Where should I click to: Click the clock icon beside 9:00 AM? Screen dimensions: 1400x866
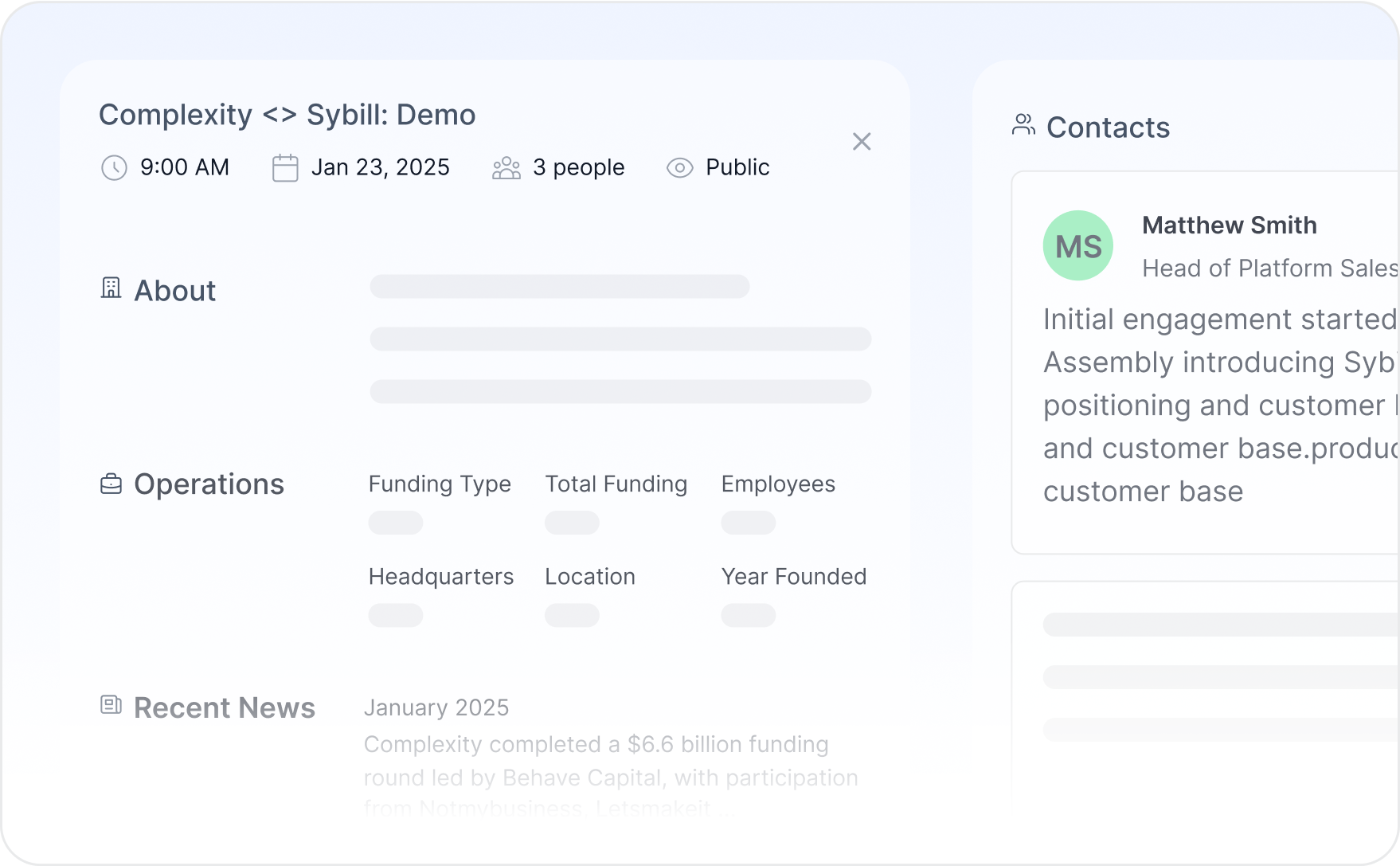coord(114,168)
